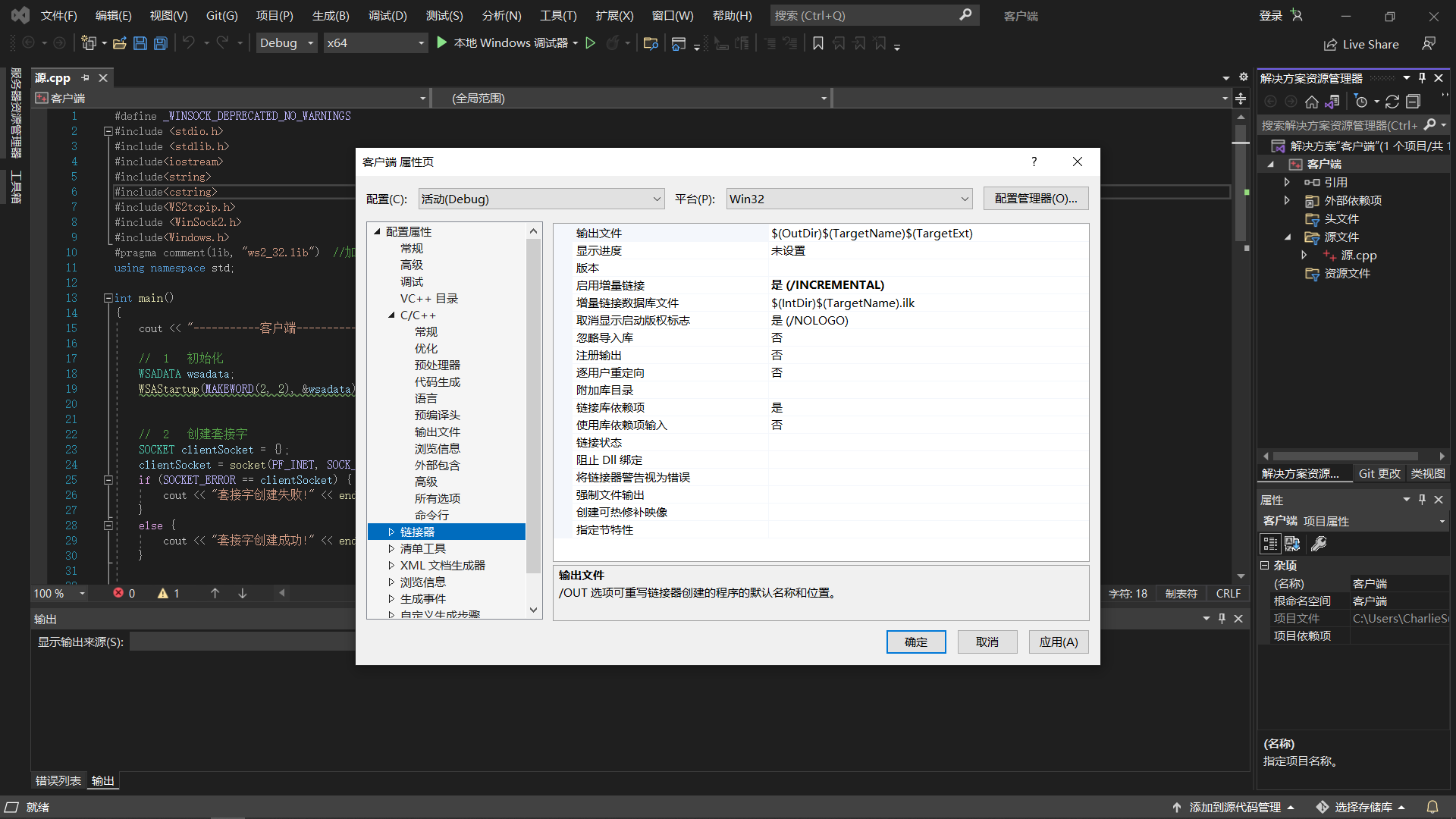The height and width of the screenshot is (819, 1456).
Task: Collapse the main() function code fold
Action: pyautogui.click(x=108, y=298)
